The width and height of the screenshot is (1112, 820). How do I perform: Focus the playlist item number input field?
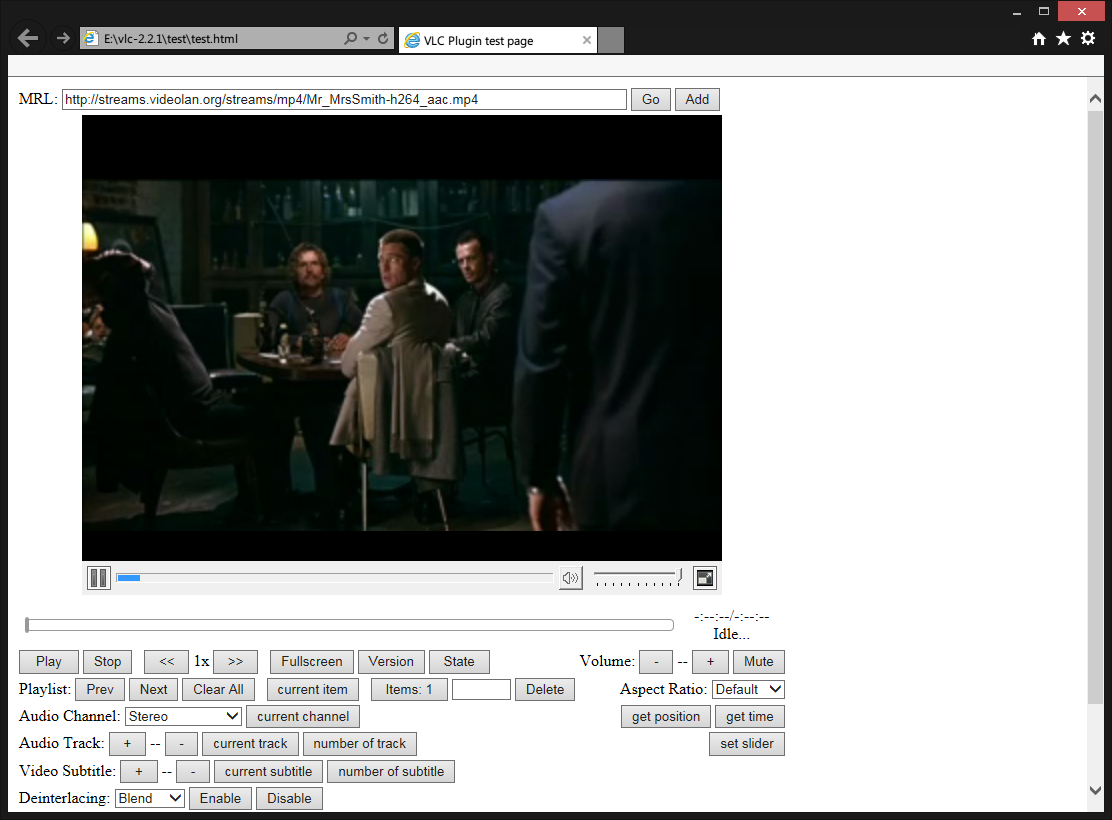pos(481,689)
